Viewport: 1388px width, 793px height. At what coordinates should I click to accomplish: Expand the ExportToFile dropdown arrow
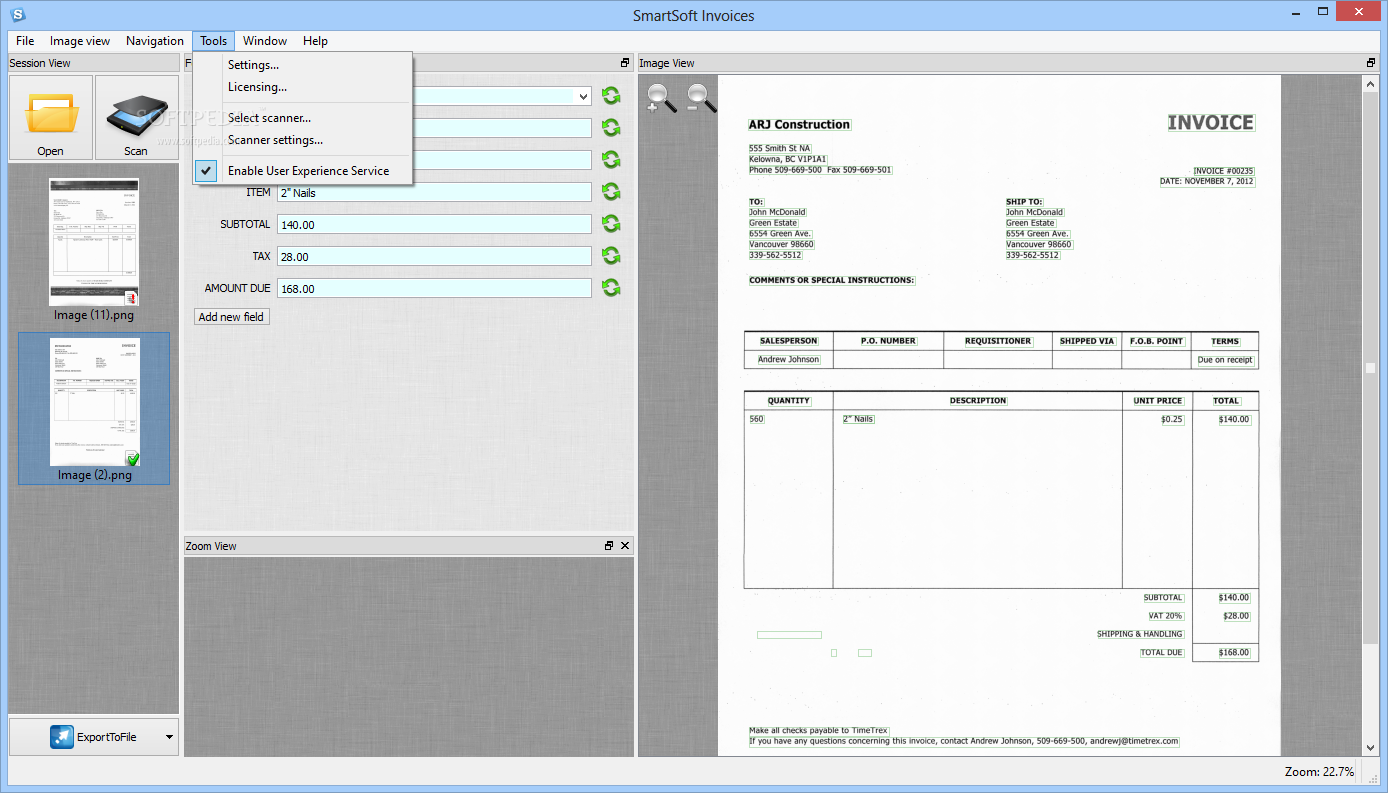click(x=169, y=738)
